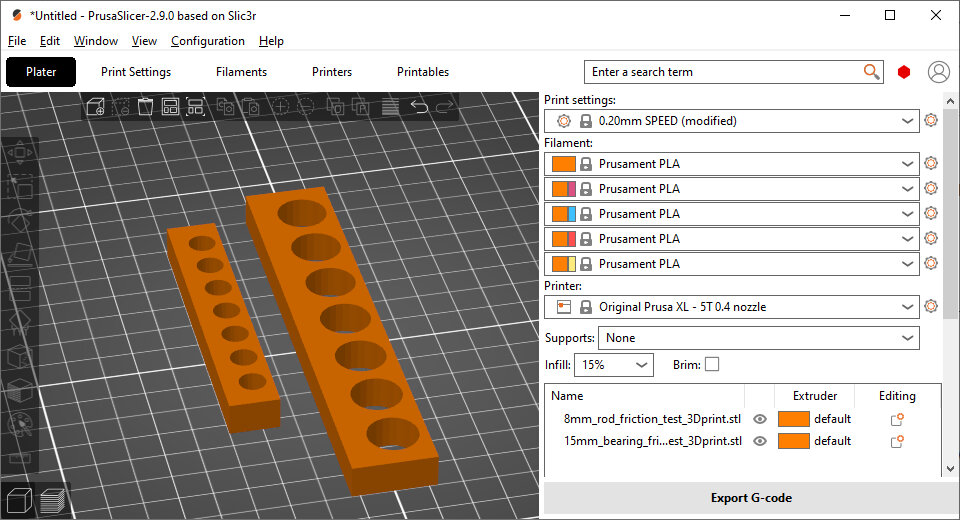
Task: Click the Paste toolbar icon
Action: click(250, 107)
